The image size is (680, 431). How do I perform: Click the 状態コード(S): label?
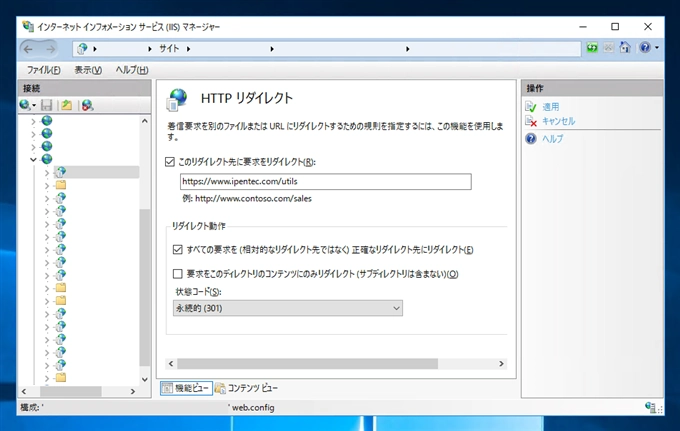pyautogui.click(x=197, y=291)
